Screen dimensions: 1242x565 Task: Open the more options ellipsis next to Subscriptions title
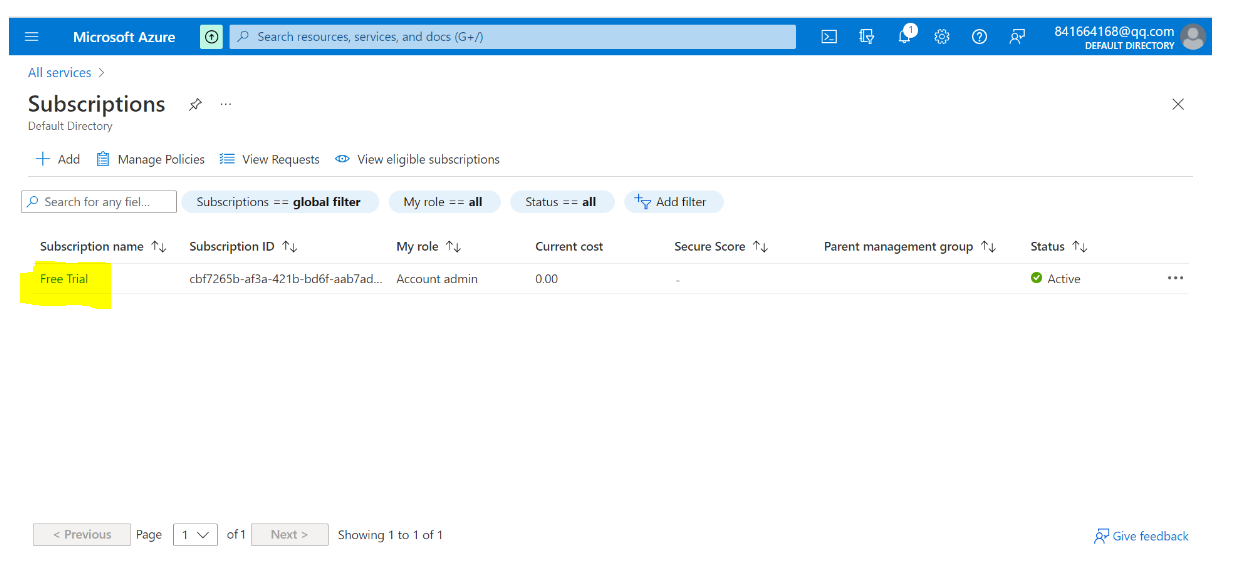pos(226,104)
